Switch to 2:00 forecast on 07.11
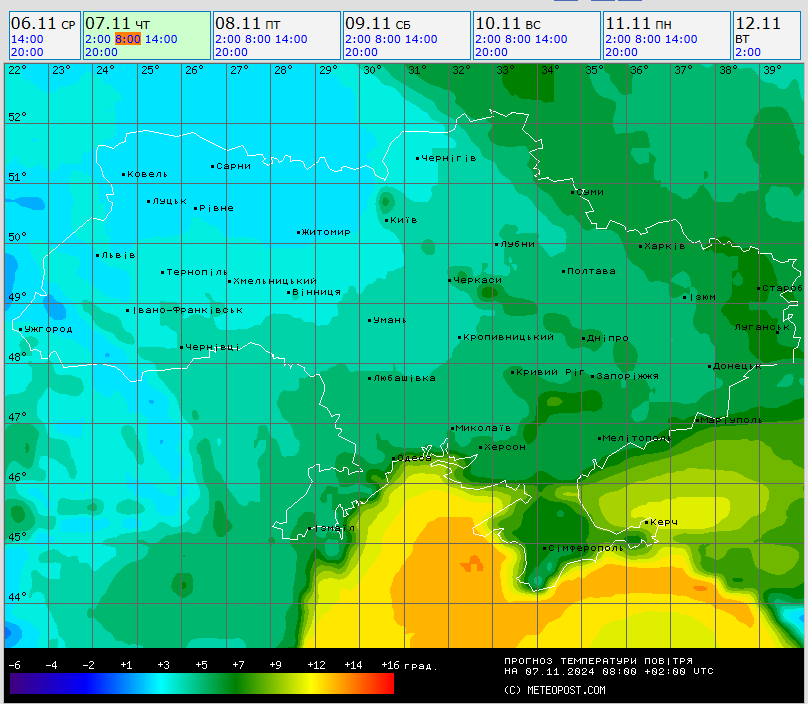Screen dimensions: 808x704 click(x=97, y=39)
